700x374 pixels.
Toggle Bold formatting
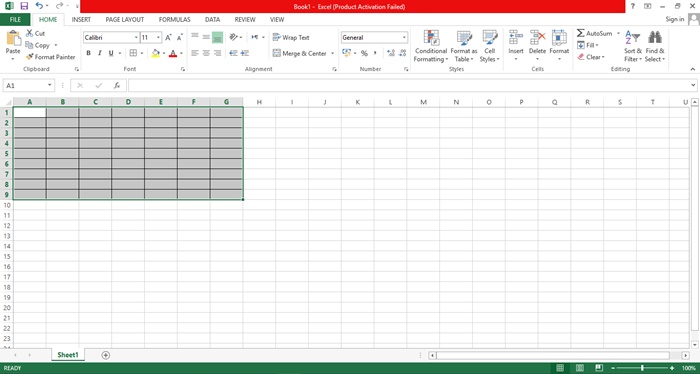88,53
